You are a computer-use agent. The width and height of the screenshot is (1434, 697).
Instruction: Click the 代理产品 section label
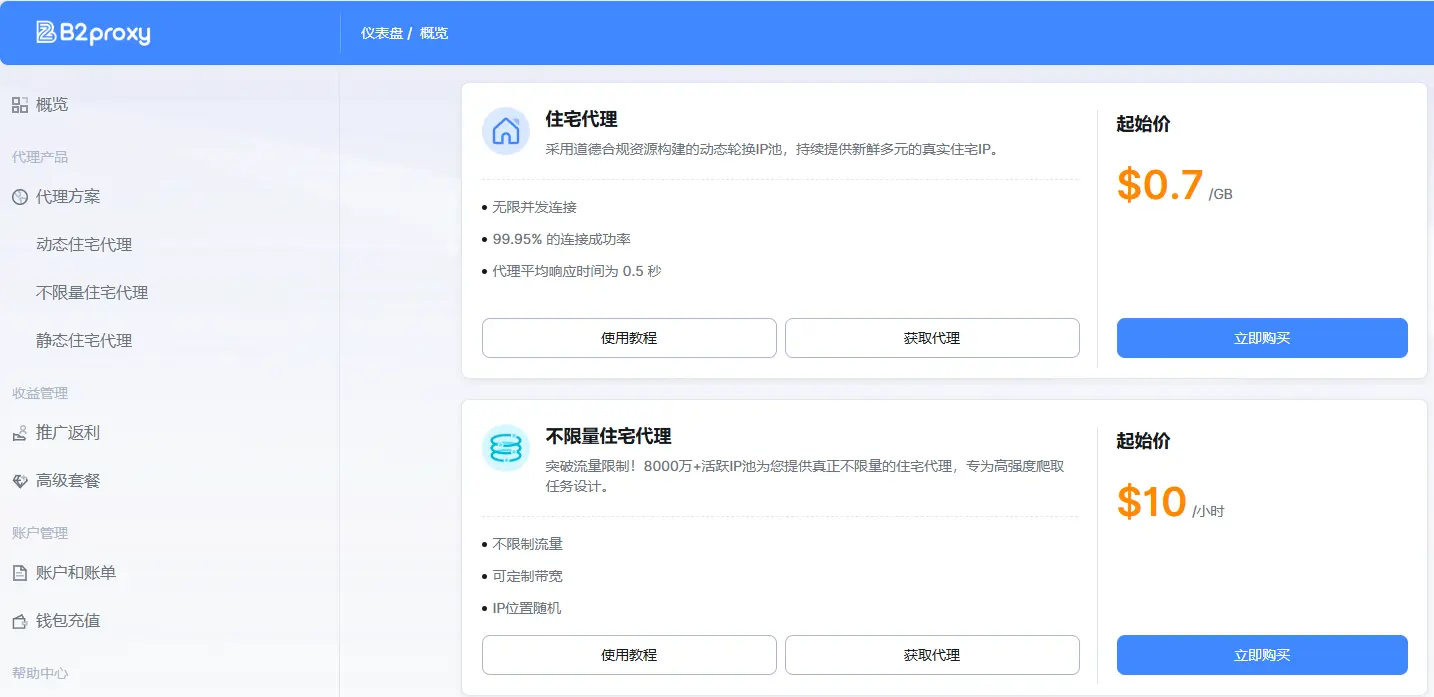(x=40, y=157)
